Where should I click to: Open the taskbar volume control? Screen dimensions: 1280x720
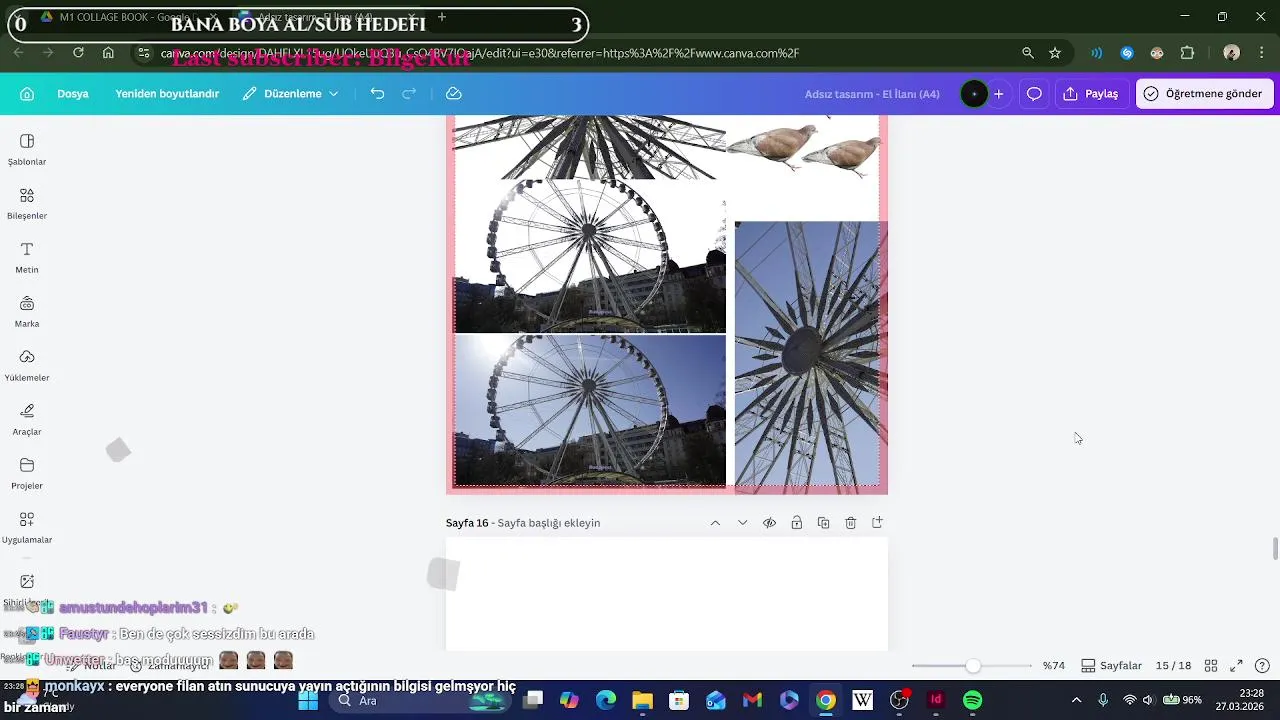tap(1148, 700)
